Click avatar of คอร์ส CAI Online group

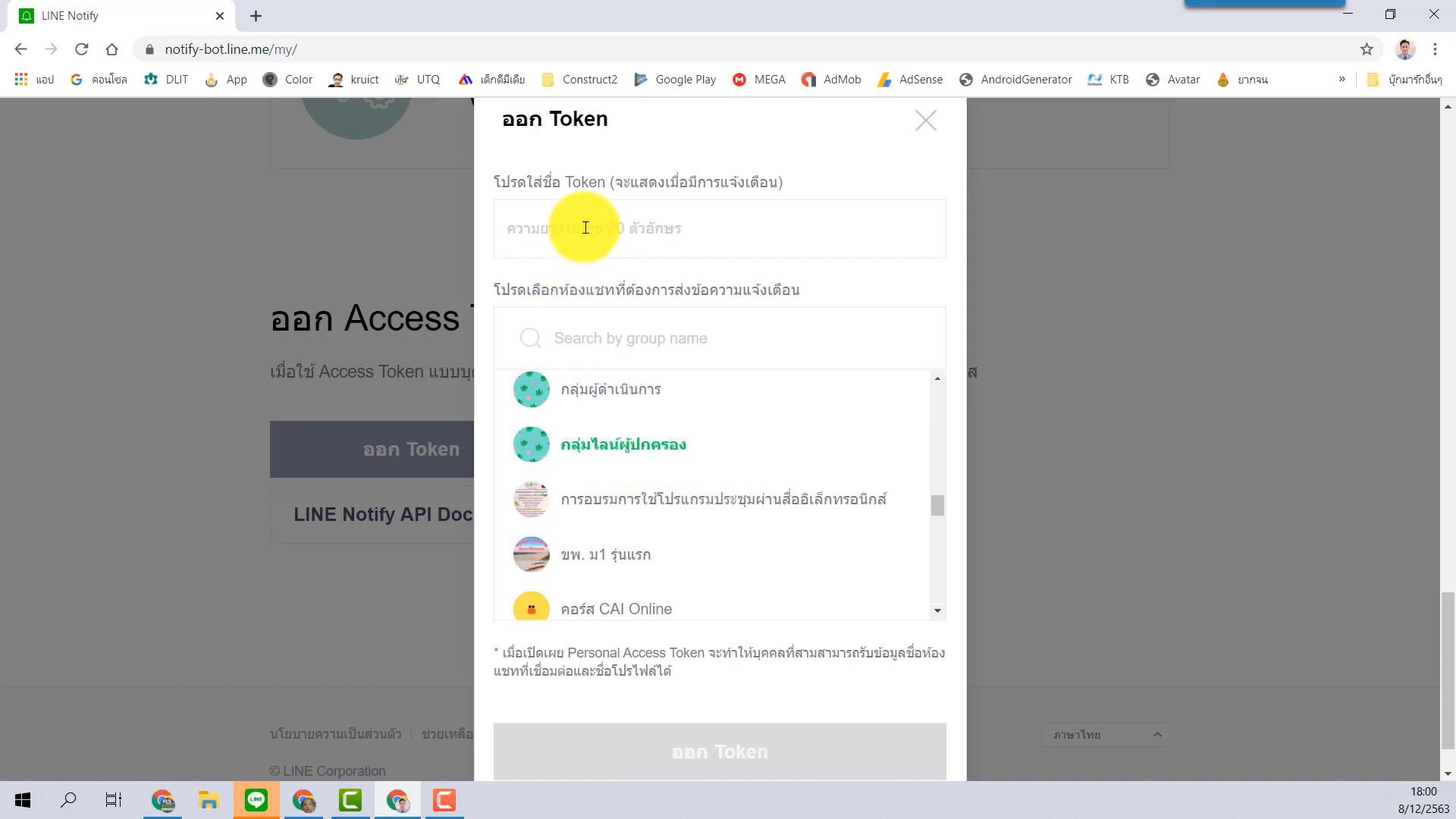(x=531, y=607)
